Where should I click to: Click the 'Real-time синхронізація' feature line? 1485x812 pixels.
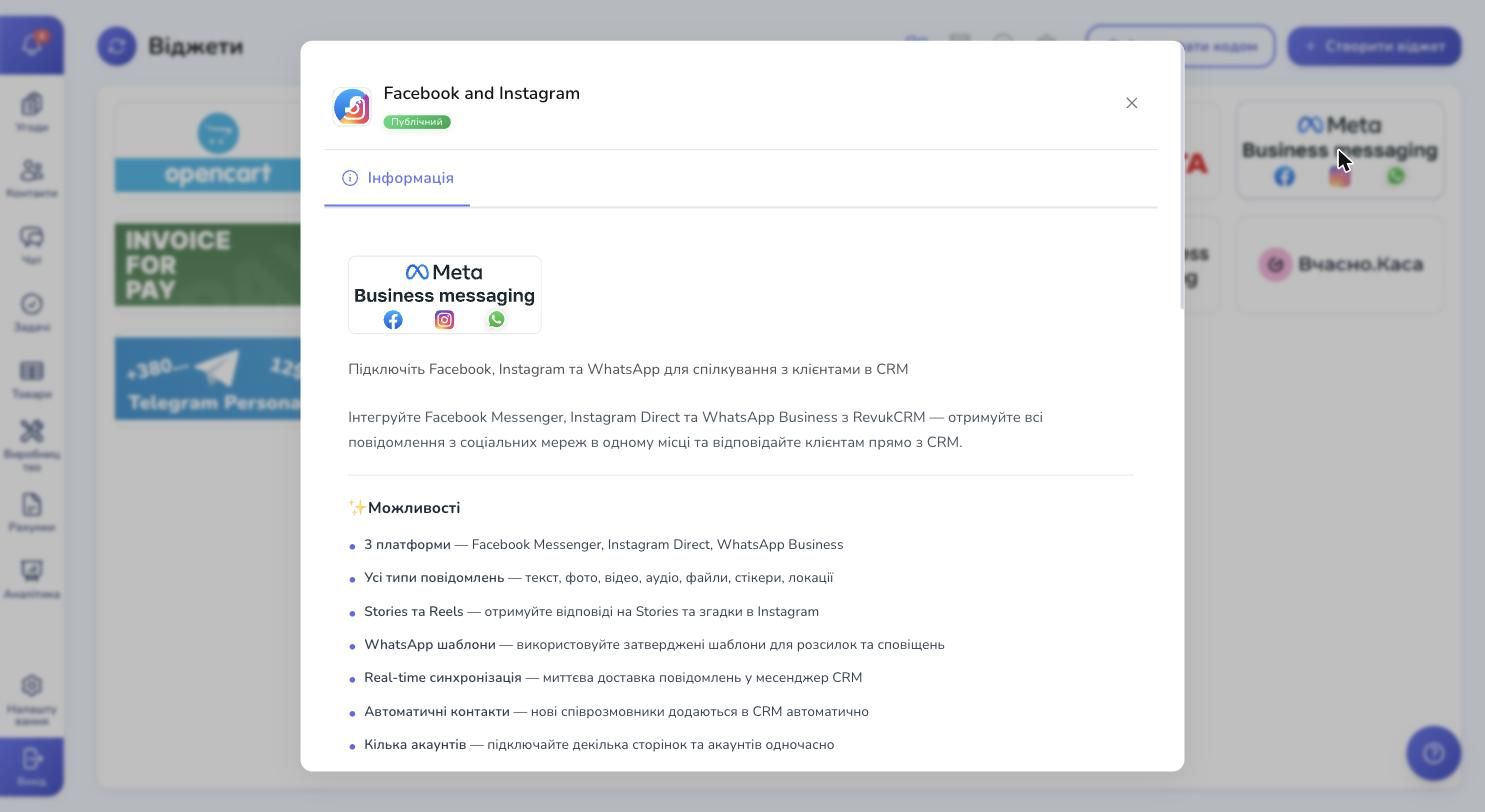coord(613,678)
